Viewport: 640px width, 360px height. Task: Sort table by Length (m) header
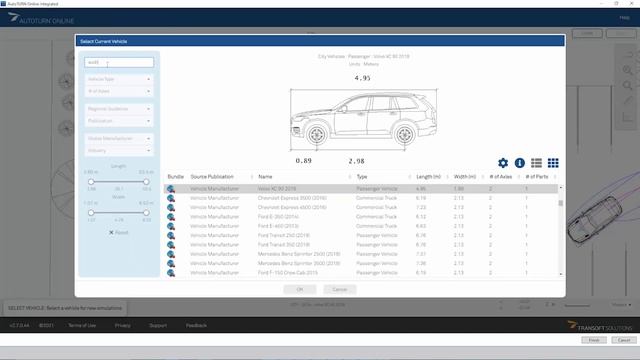click(429, 177)
